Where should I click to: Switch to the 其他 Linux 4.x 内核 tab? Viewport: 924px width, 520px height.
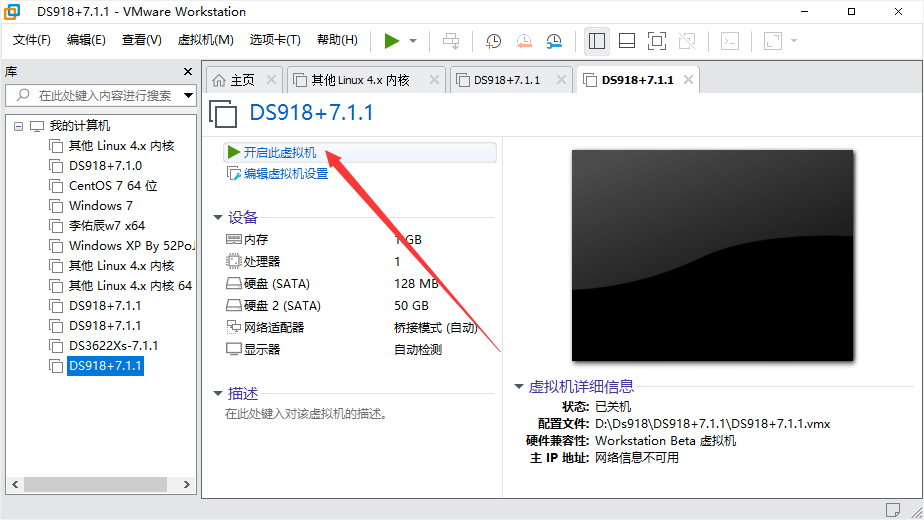click(360, 80)
